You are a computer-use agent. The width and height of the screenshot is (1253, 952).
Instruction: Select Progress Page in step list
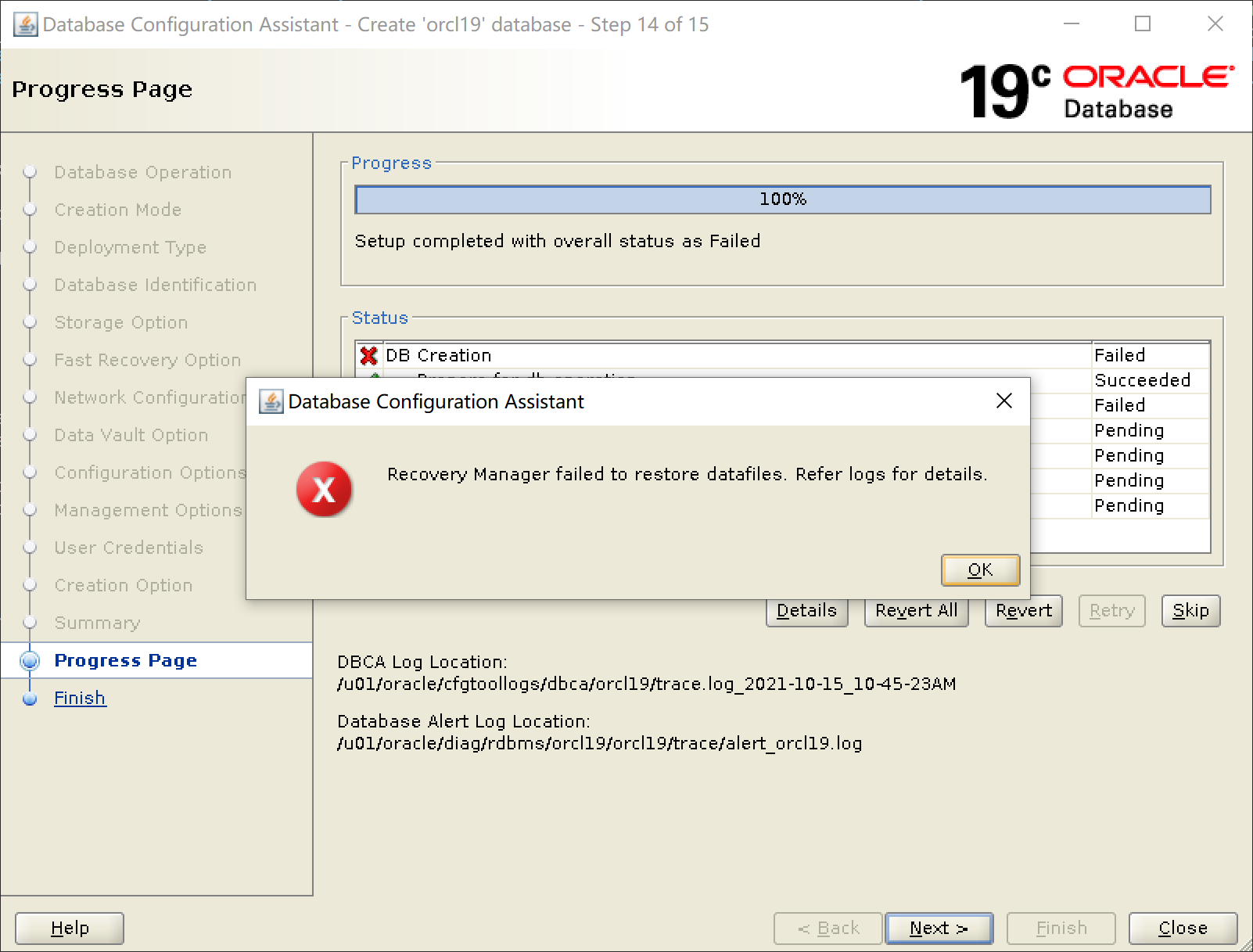[x=126, y=660]
